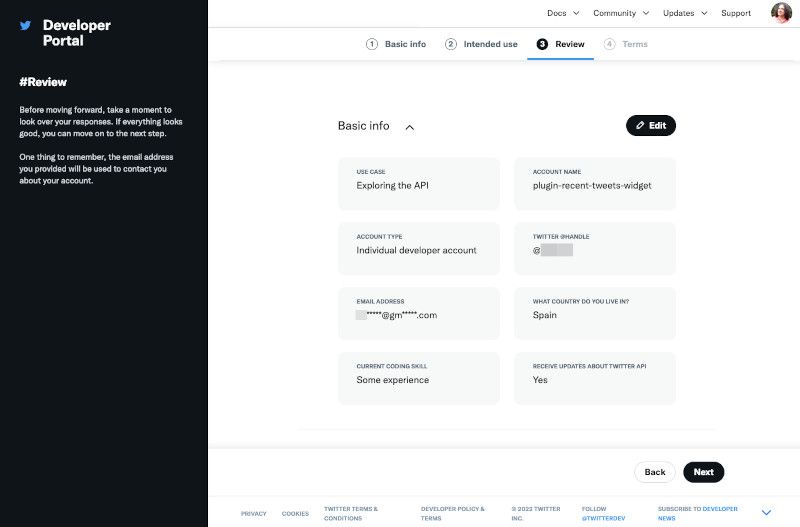Click the Twitter bird logo

click(26, 26)
